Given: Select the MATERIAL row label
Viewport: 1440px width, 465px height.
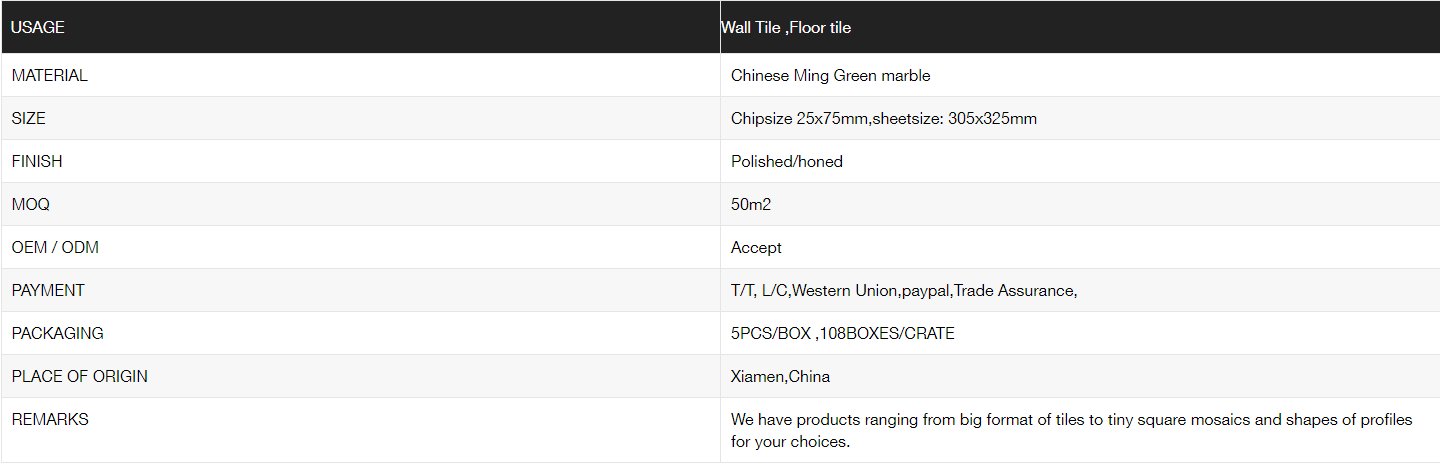Looking at the screenshot, I should pyautogui.click(x=50, y=75).
